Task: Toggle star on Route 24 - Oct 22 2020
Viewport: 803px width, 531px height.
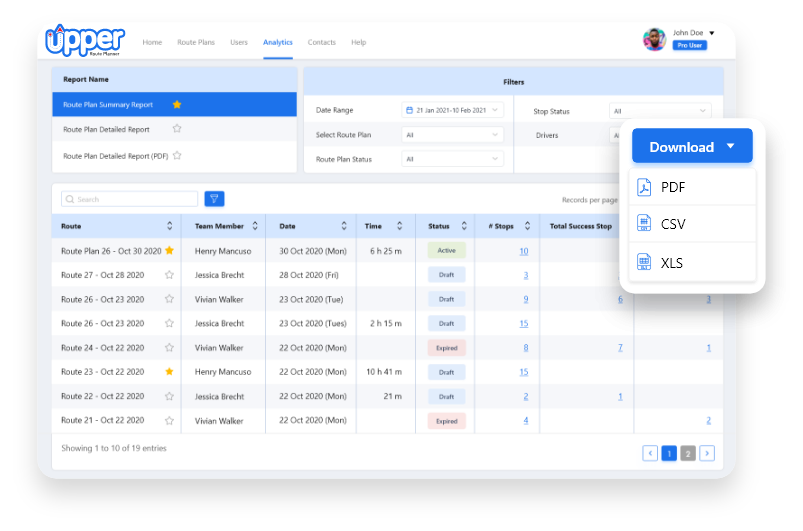Action: (170, 348)
